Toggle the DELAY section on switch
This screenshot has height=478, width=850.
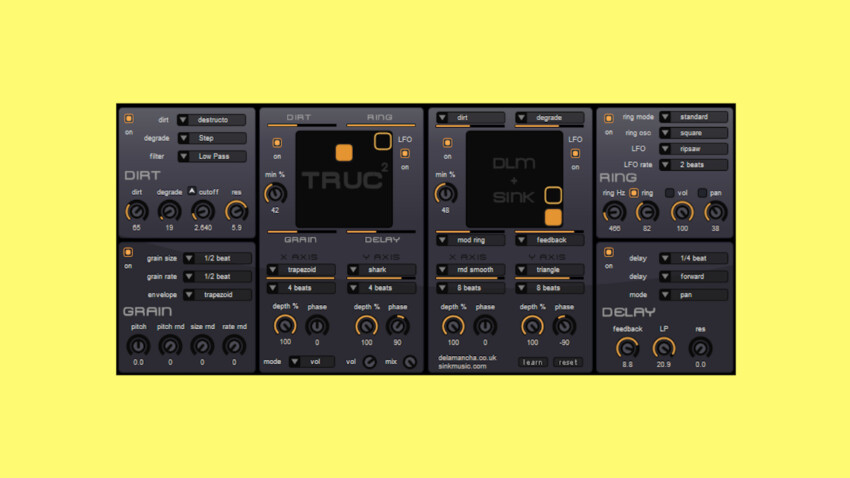coord(608,252)
